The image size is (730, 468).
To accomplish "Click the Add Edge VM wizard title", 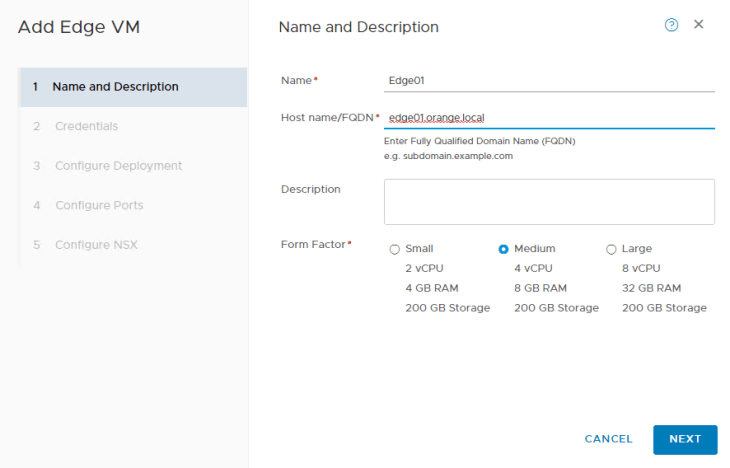I will pos(79,27).
